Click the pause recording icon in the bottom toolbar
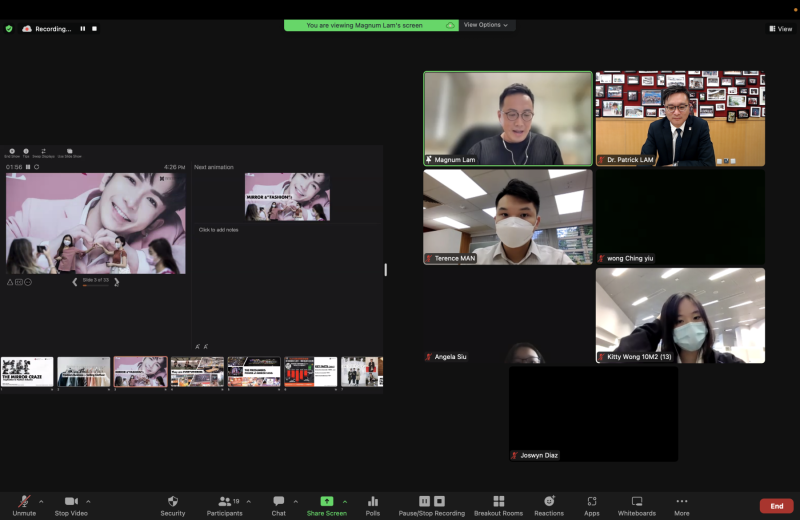The image size is (800, 520). 424,501
